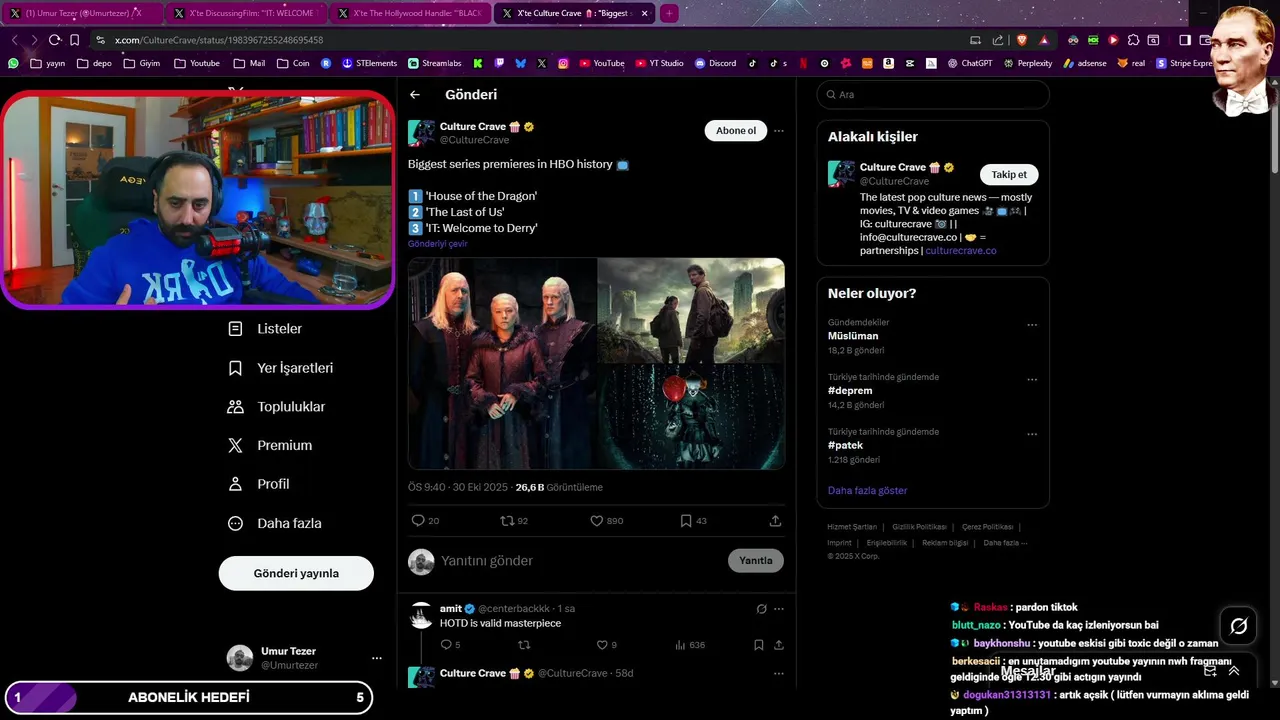The width and height of the screenshot is (1280, 720).
Task: Open the floating Grok button
Action: pos(1239,626)
